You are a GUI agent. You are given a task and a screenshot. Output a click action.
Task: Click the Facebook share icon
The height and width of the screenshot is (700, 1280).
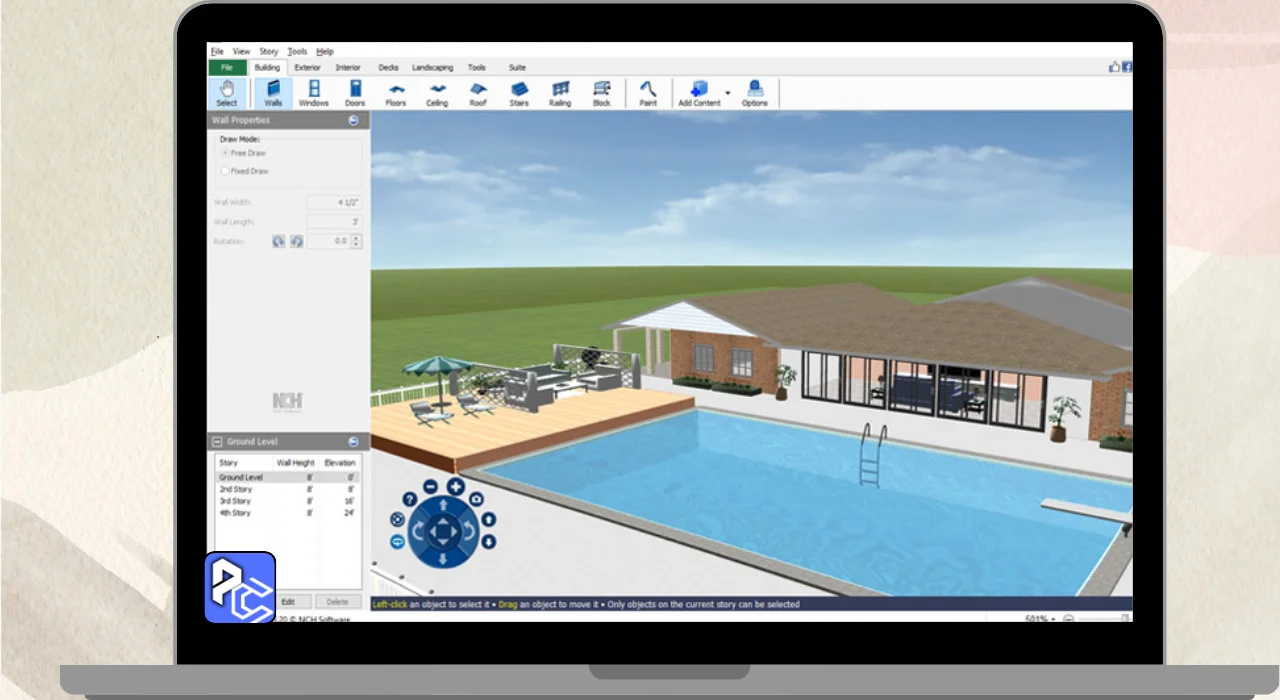(1127, 67)
